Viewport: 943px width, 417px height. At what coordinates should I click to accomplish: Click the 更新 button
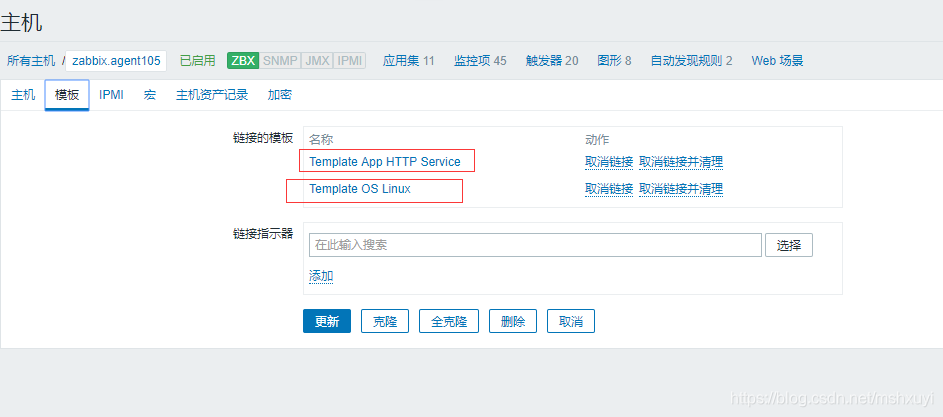pos(327,321)
